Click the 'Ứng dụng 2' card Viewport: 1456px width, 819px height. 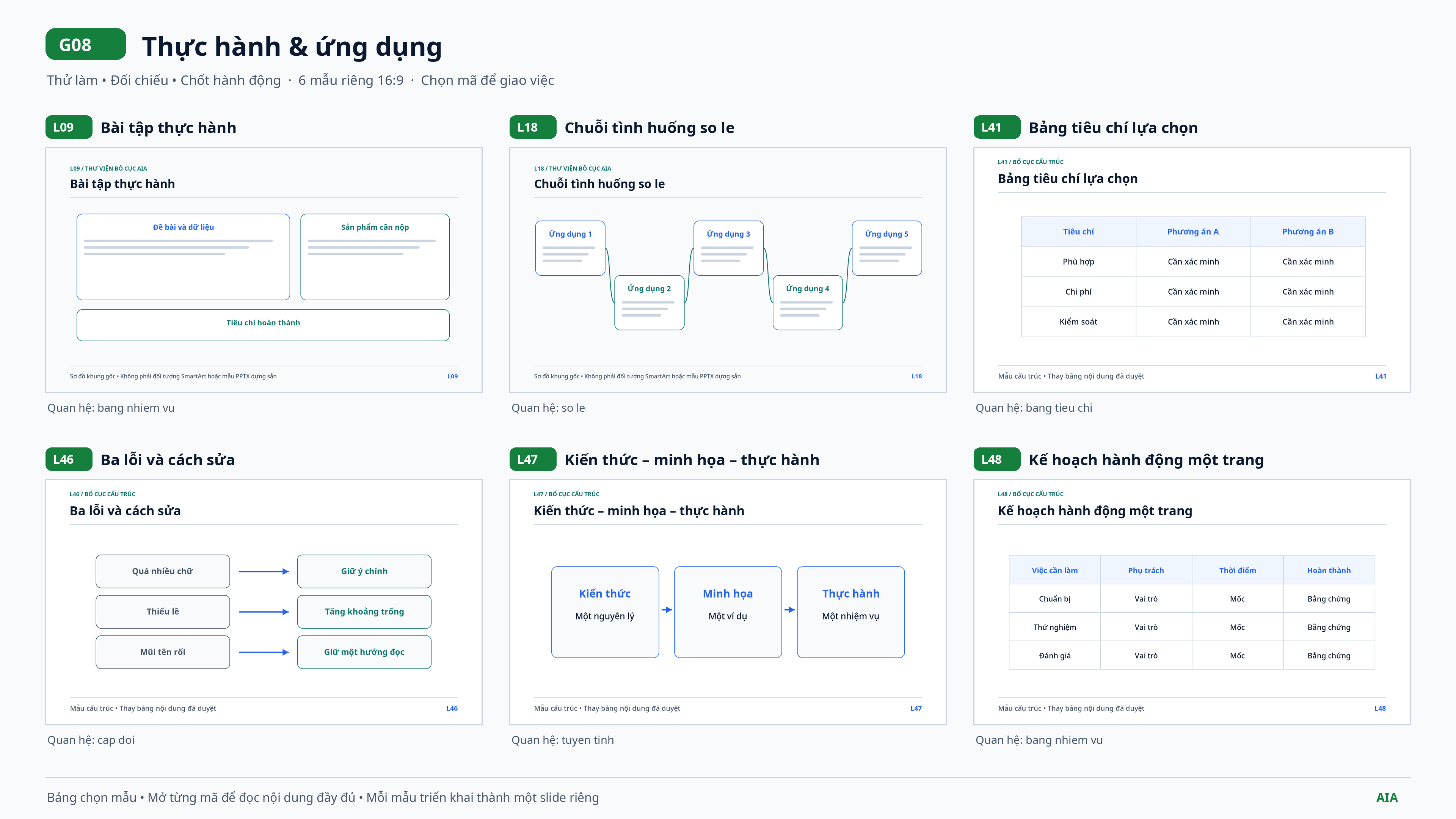pos(650,303)
